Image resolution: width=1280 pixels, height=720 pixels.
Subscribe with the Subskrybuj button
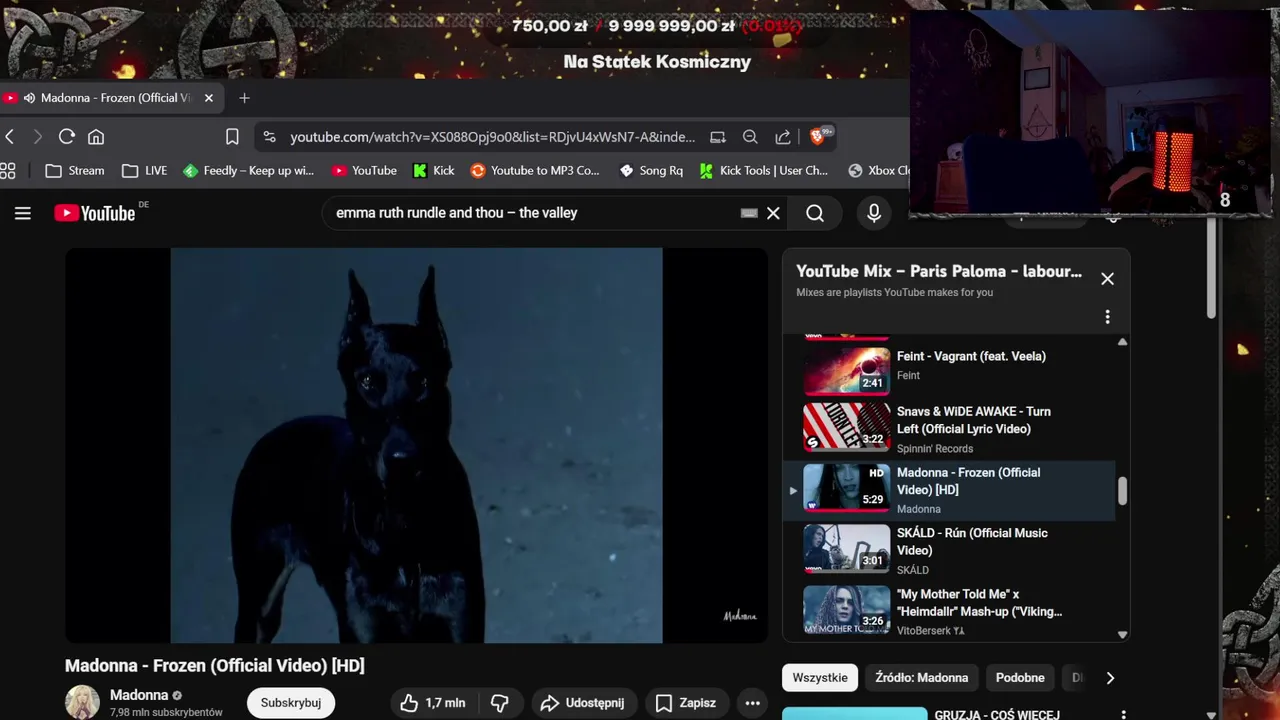(x=291, y=703)
